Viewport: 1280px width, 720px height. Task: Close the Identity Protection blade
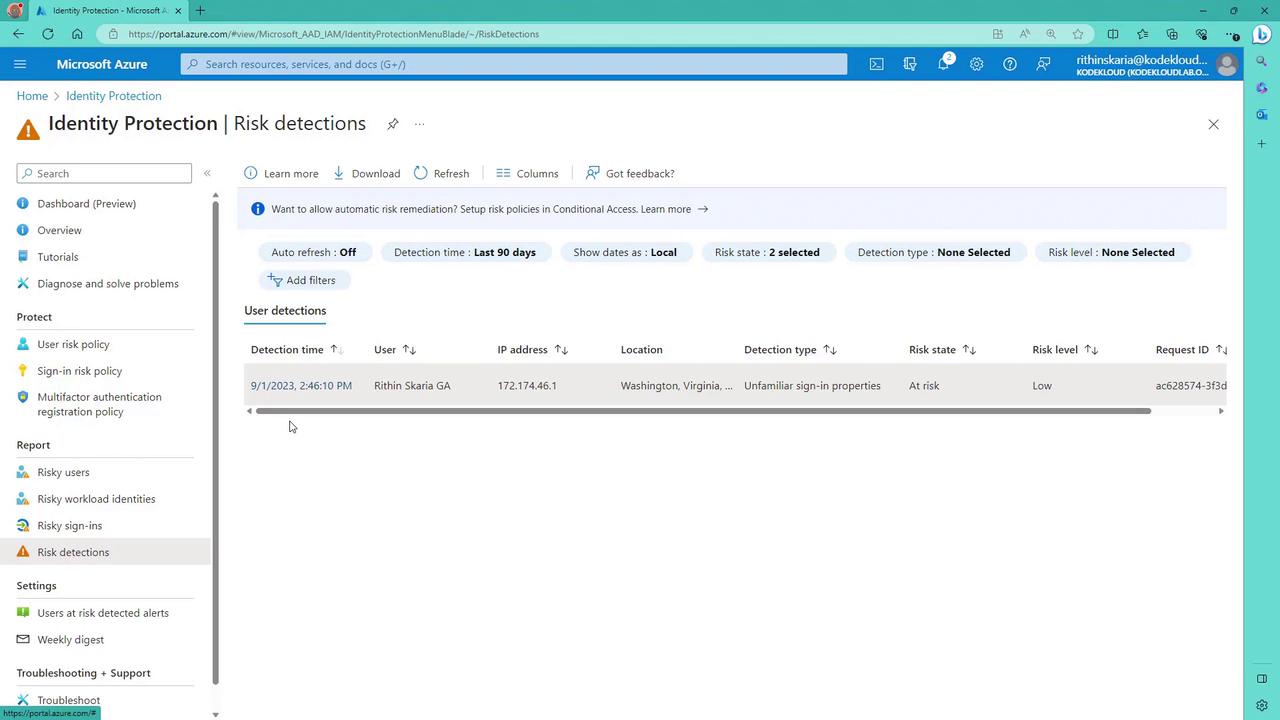coord(1213,124)
